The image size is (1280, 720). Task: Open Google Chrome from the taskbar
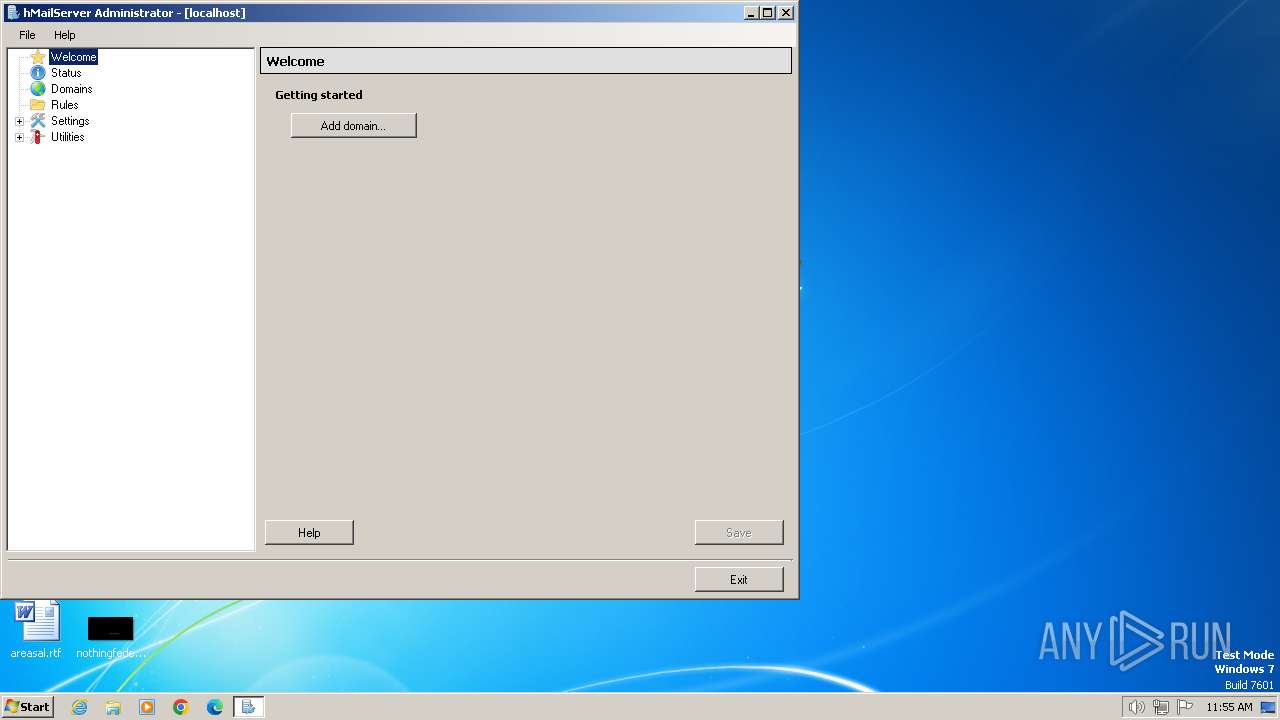coord(181,707)
